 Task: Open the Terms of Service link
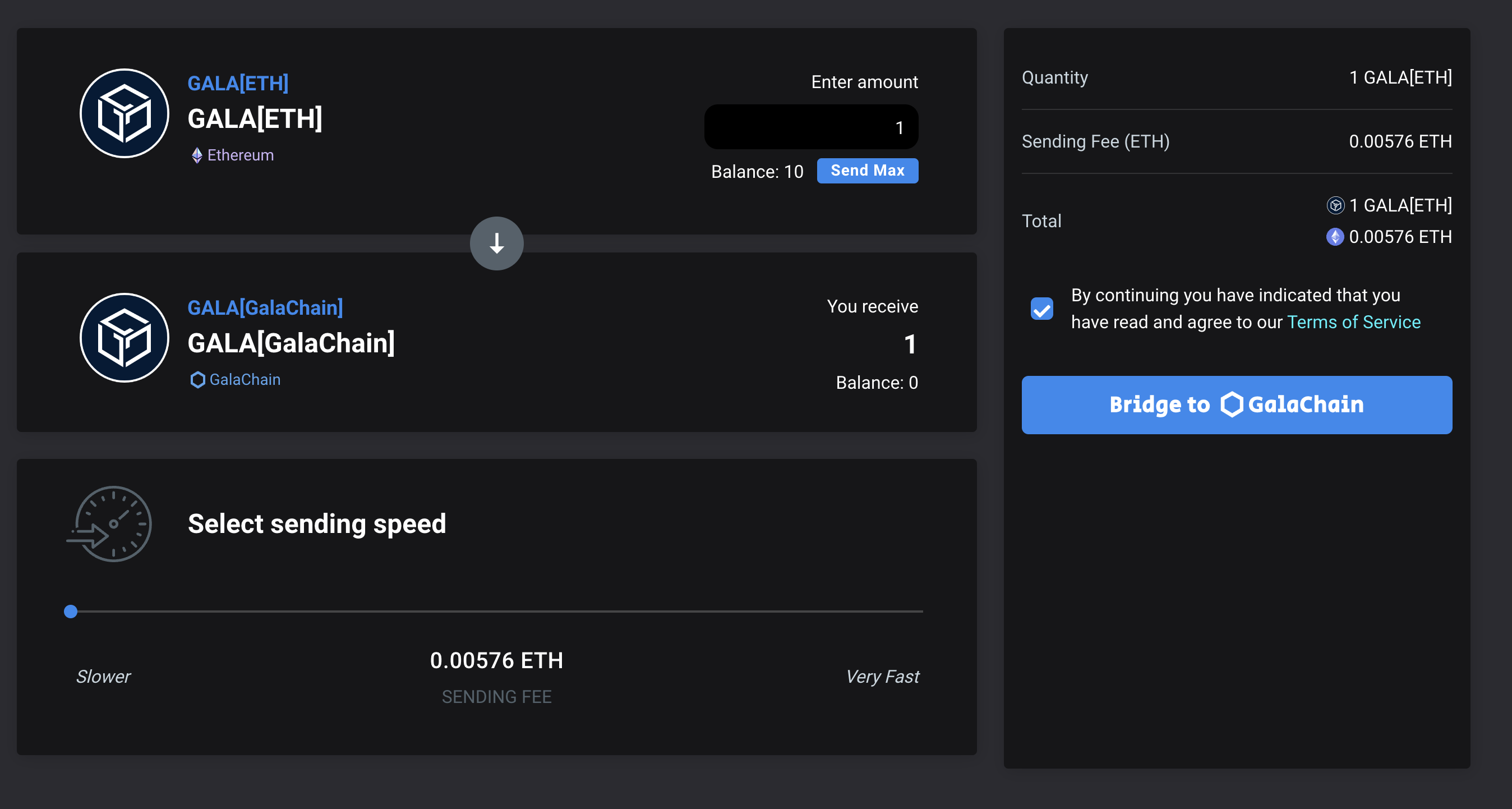(x=1353, y=322)
